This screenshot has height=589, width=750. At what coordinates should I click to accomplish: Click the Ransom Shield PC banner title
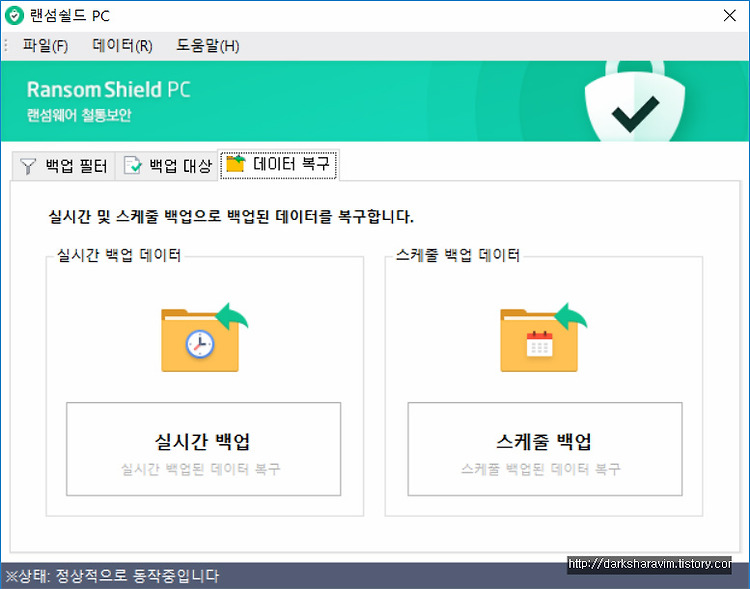coord(109,89)
